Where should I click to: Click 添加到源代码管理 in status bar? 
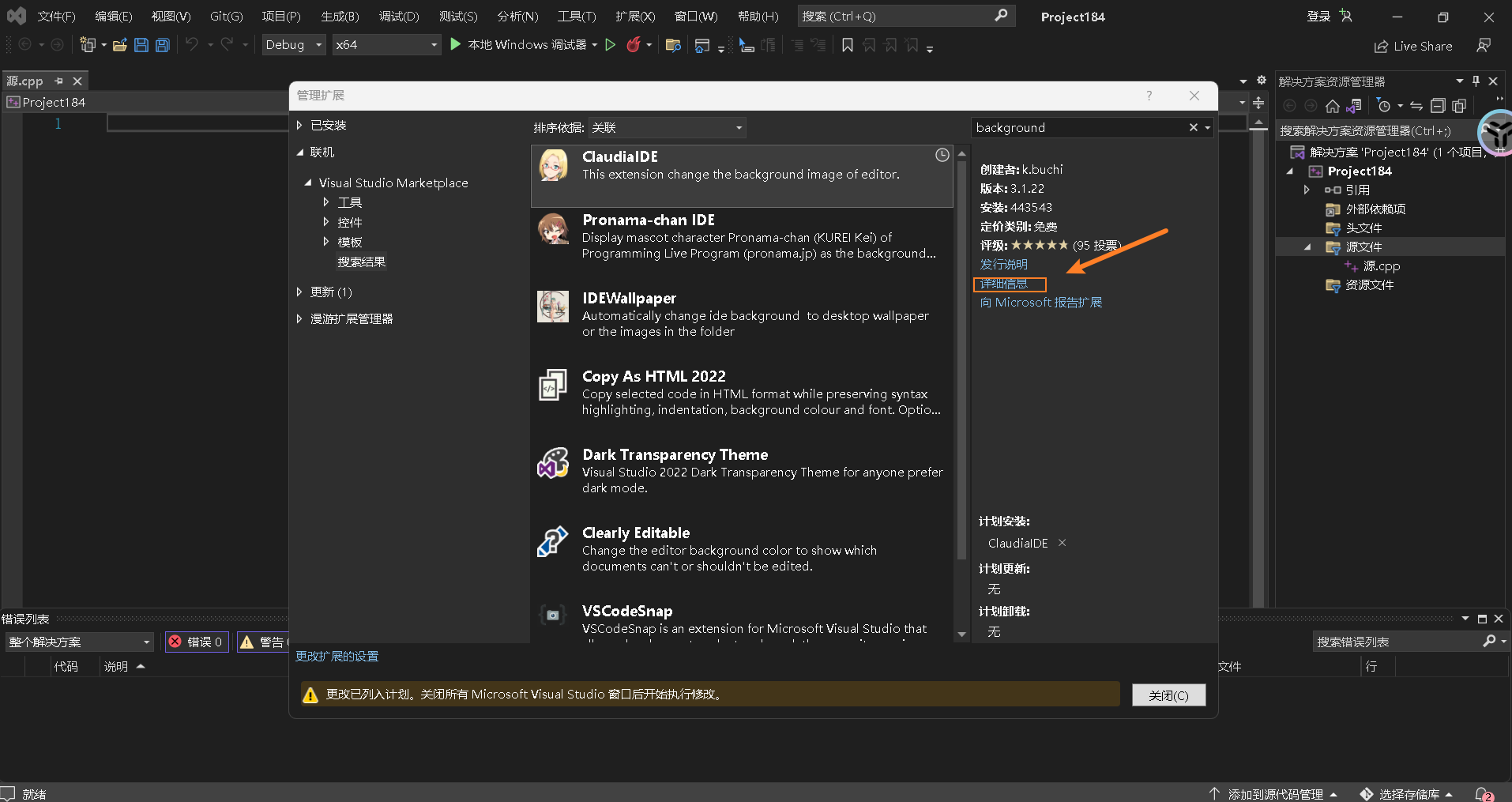[x=1273, y=794]
